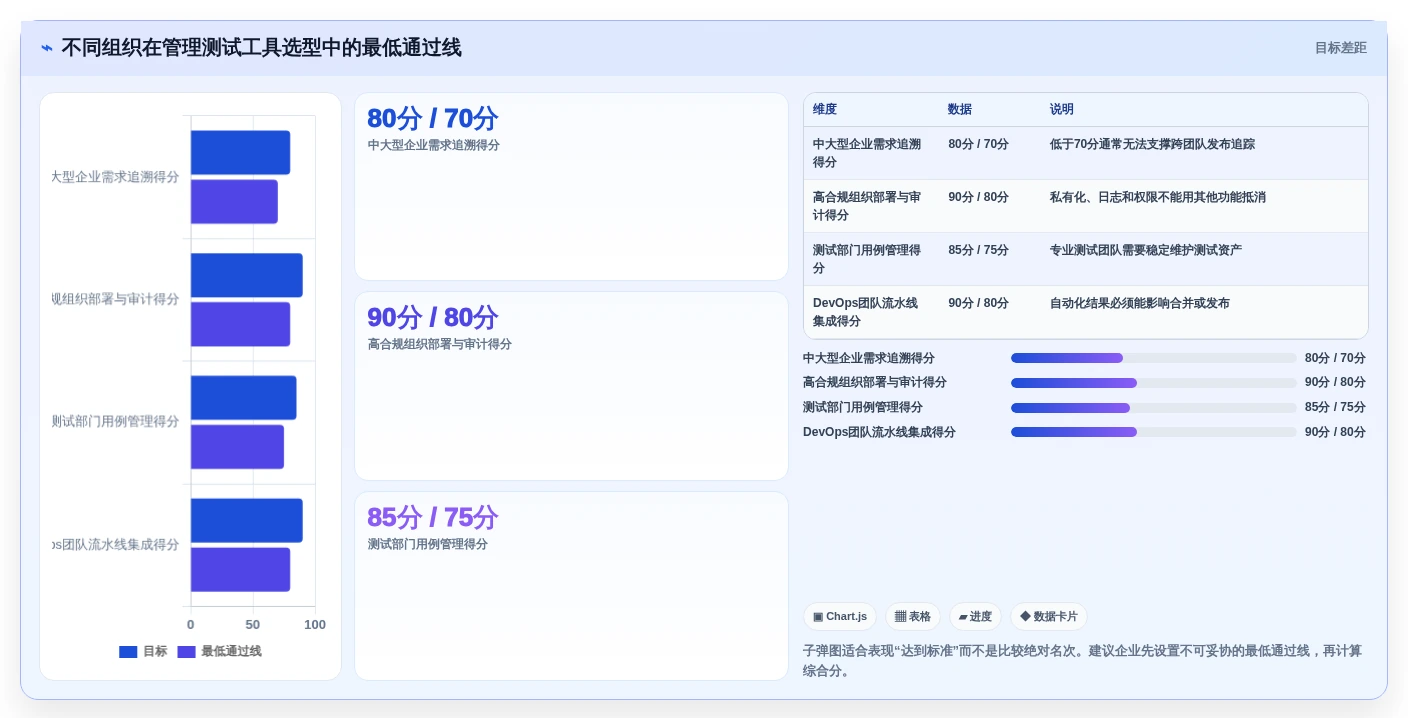This screenshot has height=718, width=1408.
Task: Click the footer note about 子弹图
Action: [x=1083, y=661]
